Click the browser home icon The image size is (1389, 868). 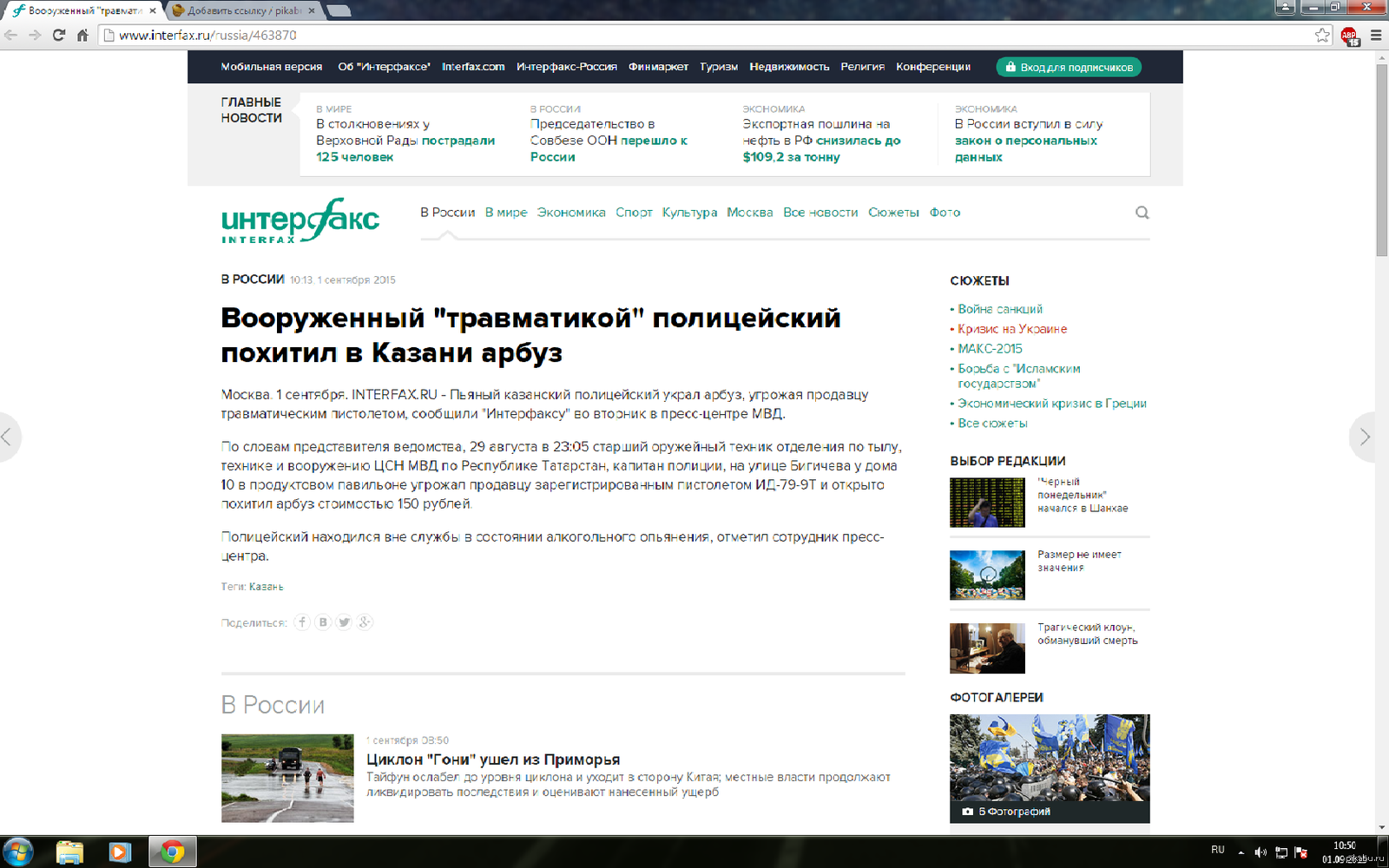point(82,36)
